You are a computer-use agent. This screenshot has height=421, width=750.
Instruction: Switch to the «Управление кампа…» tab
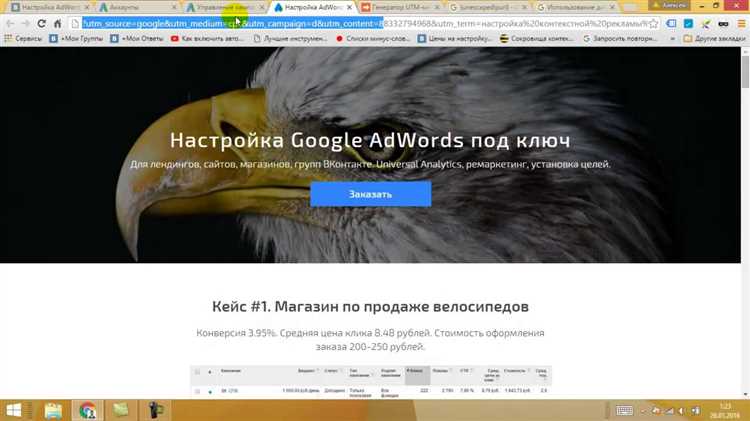(x=223, y=7)
